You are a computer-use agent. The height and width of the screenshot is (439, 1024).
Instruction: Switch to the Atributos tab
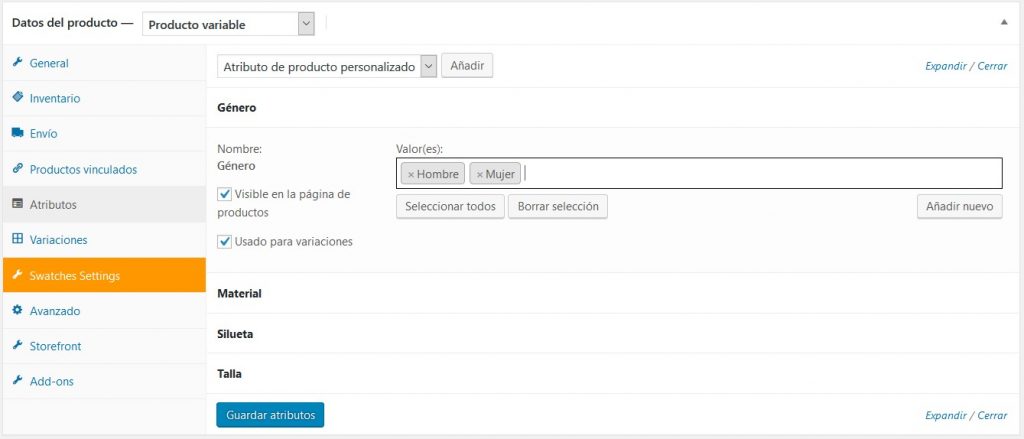53,205
